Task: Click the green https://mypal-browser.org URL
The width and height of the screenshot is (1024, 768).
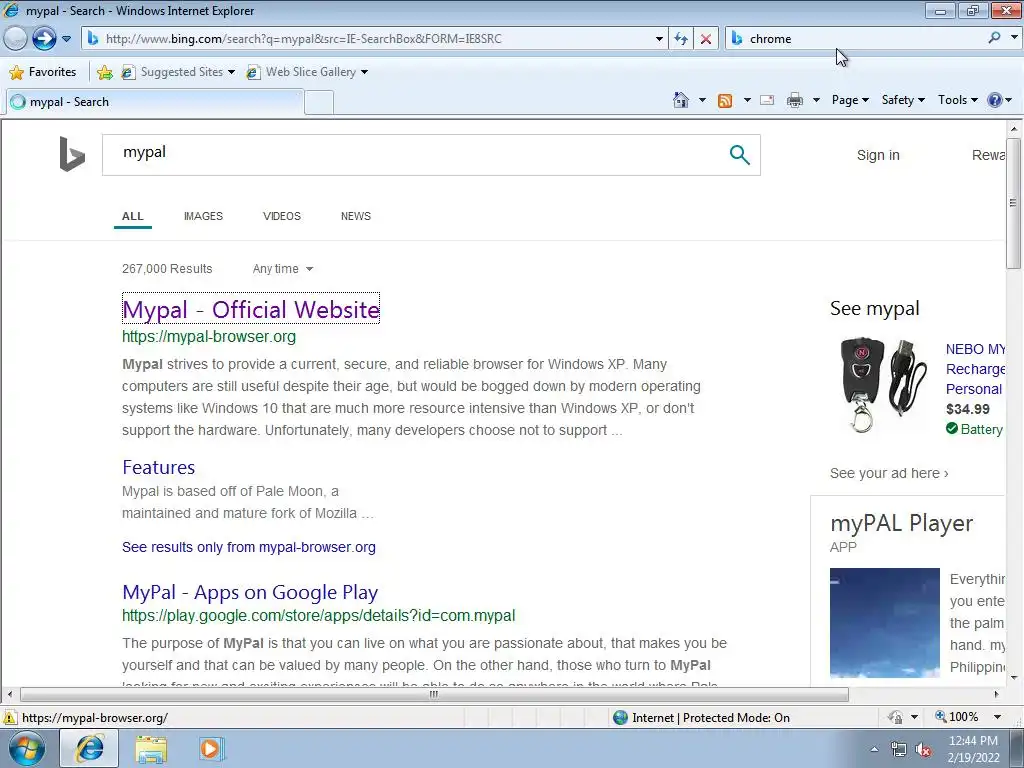Action: 209,337
